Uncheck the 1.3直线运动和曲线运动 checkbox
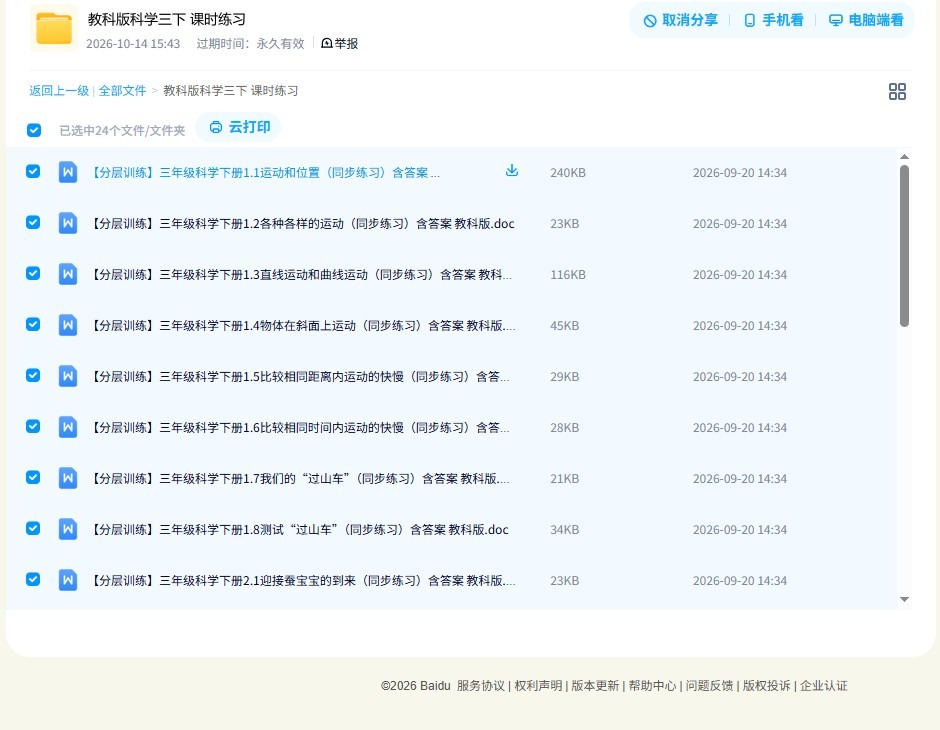 [33, 273]
